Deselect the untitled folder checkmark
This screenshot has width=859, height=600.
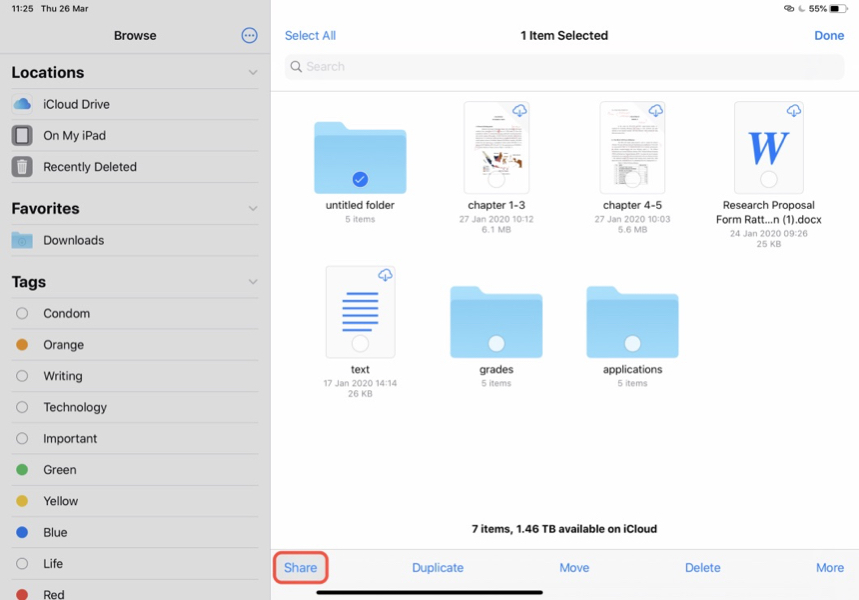(360, 179)
